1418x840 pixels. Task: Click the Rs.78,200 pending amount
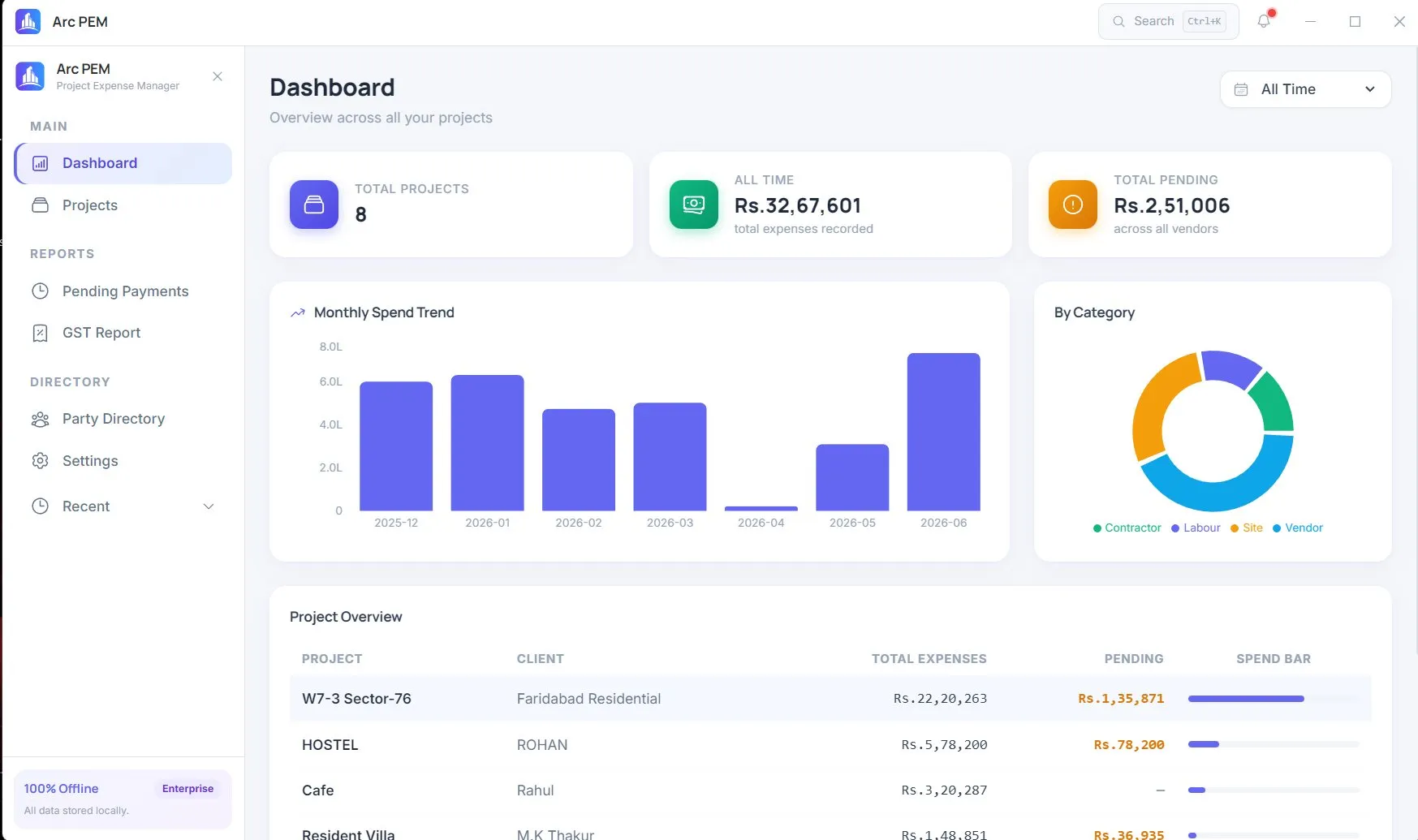click(1128, 744)
